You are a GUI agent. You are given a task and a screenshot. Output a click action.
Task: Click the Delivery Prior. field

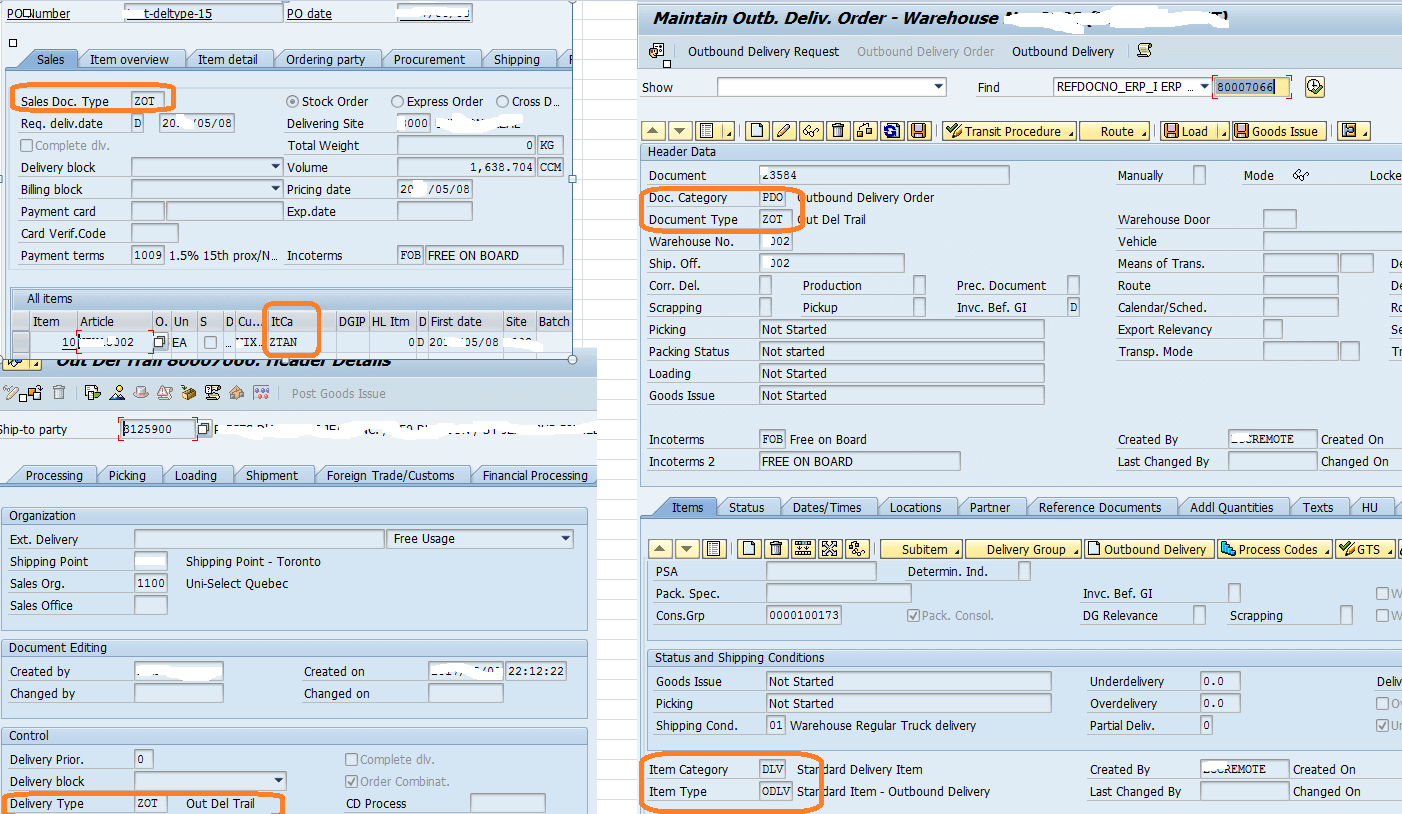145,759
